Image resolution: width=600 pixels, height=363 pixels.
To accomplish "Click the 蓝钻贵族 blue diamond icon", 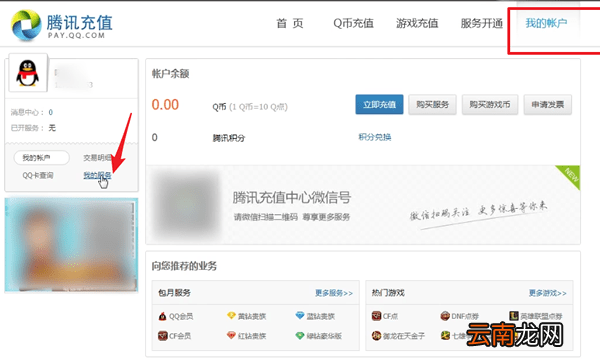I will click(300, 316).
